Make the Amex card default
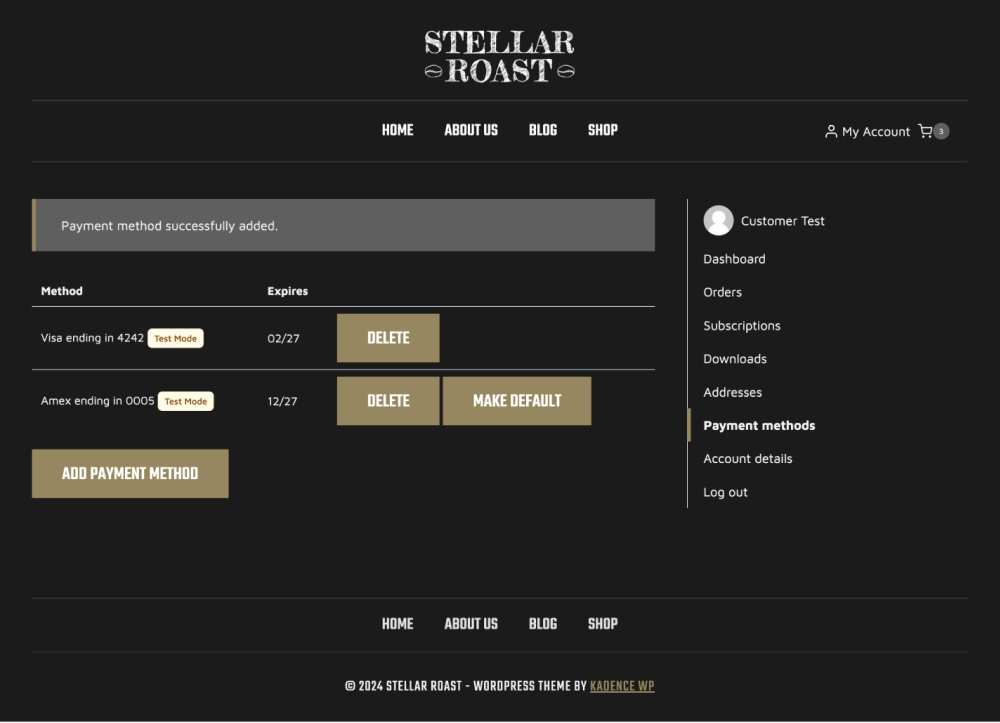The image size is (1000, 723). coord(517,401)
